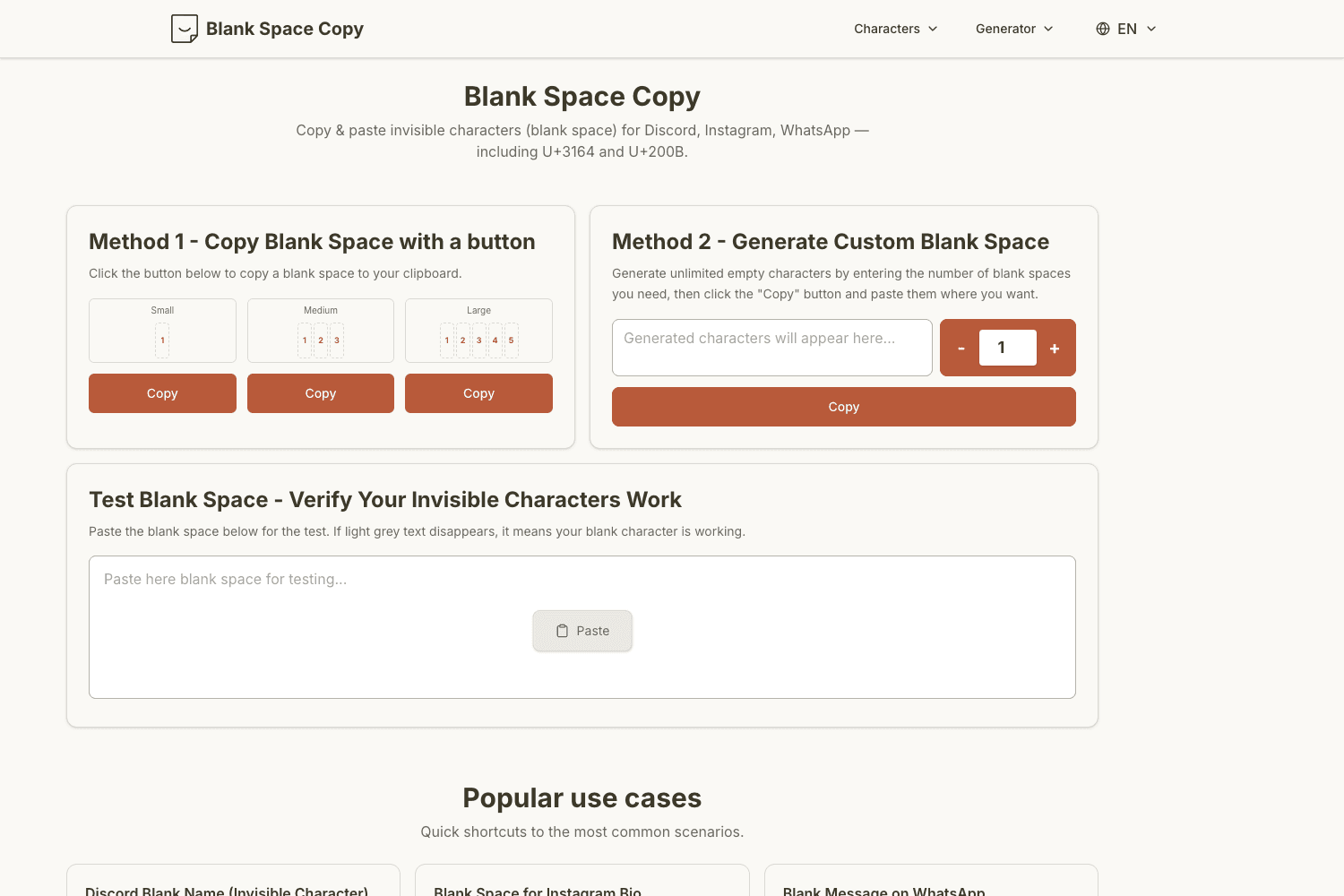Viewport: 1344px width, 896px height.
Task: Click the 'Method 2 - Generate Custom Blank Space' heading
Action: point(831,242)
